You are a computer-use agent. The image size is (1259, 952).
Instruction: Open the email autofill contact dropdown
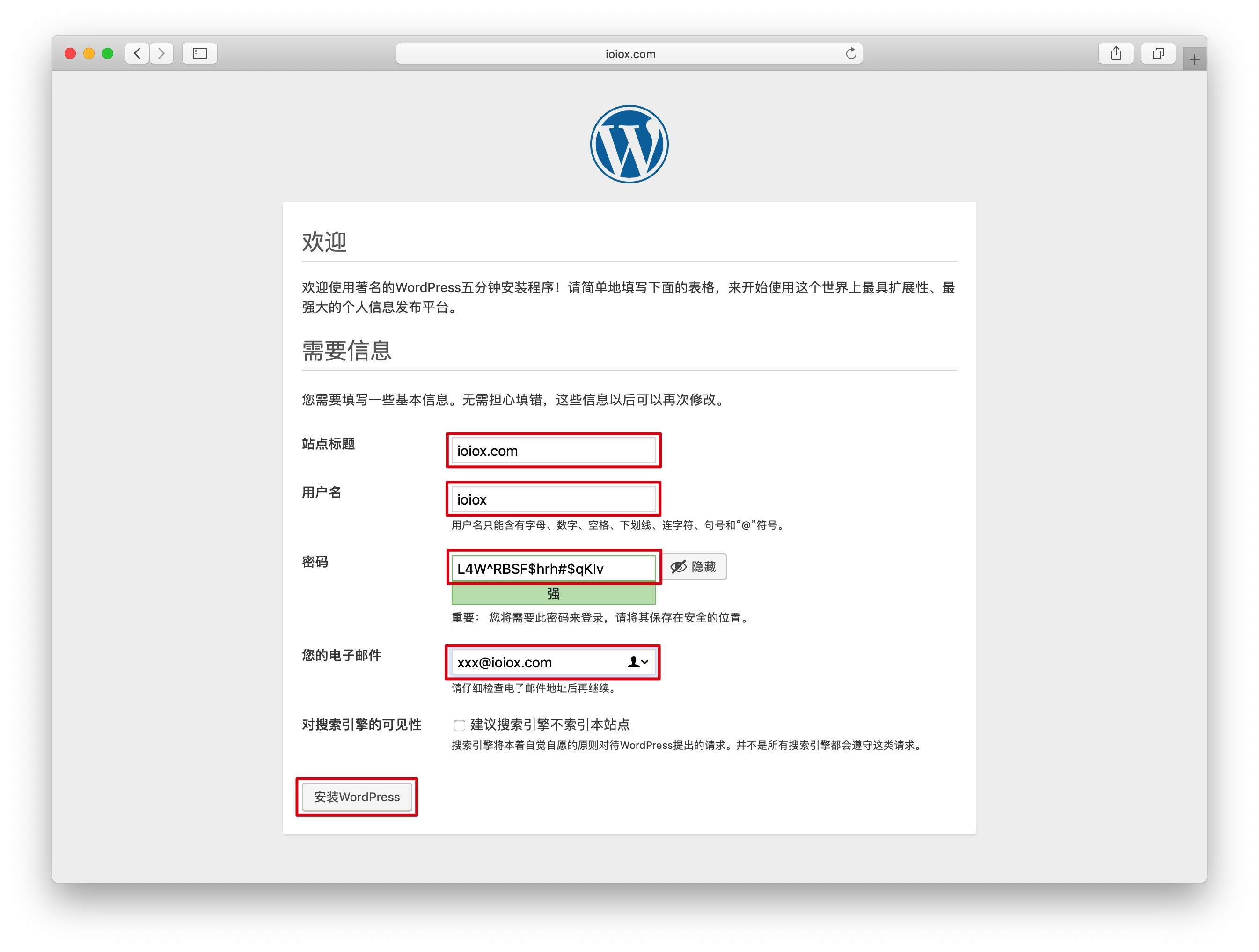click(637, 662)
